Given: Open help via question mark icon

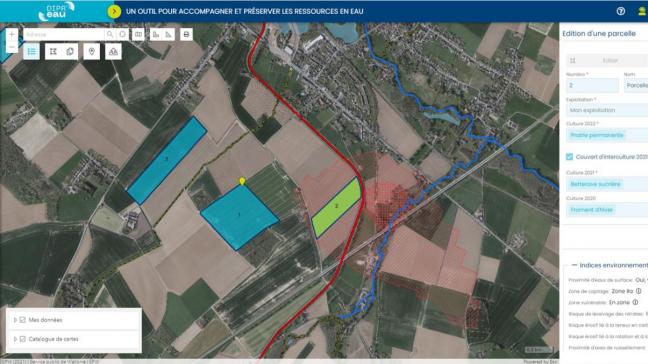Looking at the screenshot, I should (x=621, y=11).
